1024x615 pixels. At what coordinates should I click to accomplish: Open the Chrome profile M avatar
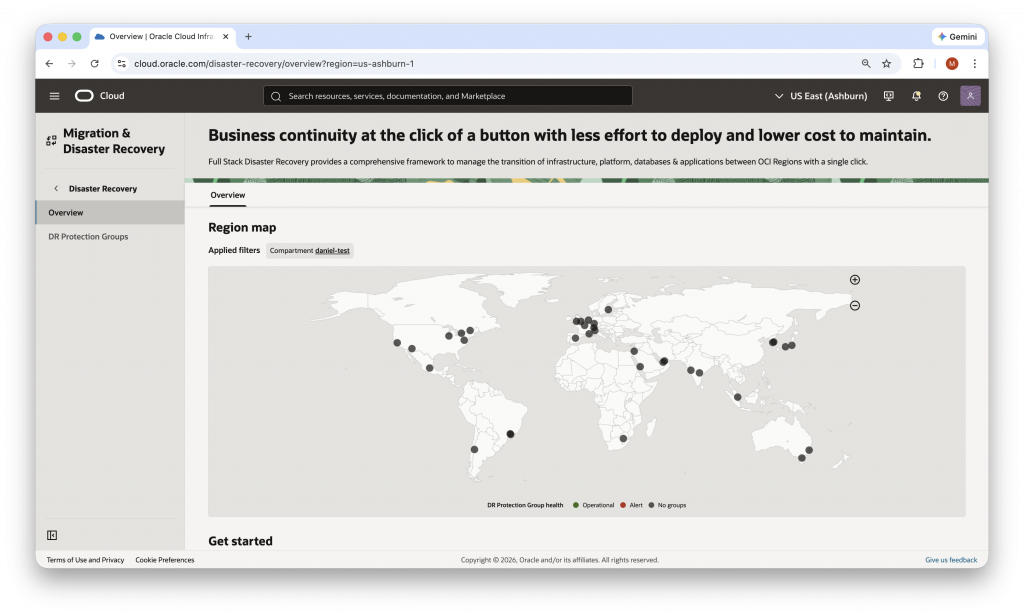pyautogui.click(x=952, y=63)
